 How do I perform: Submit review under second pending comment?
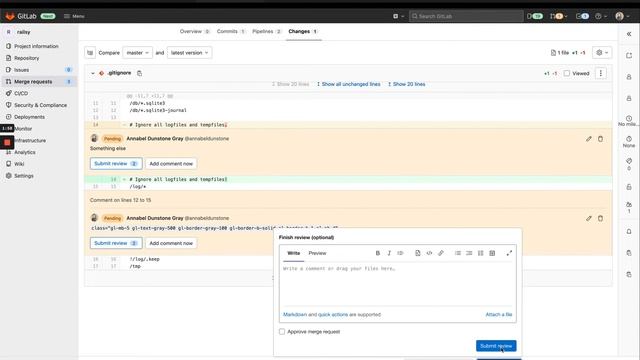pos(116,243)
